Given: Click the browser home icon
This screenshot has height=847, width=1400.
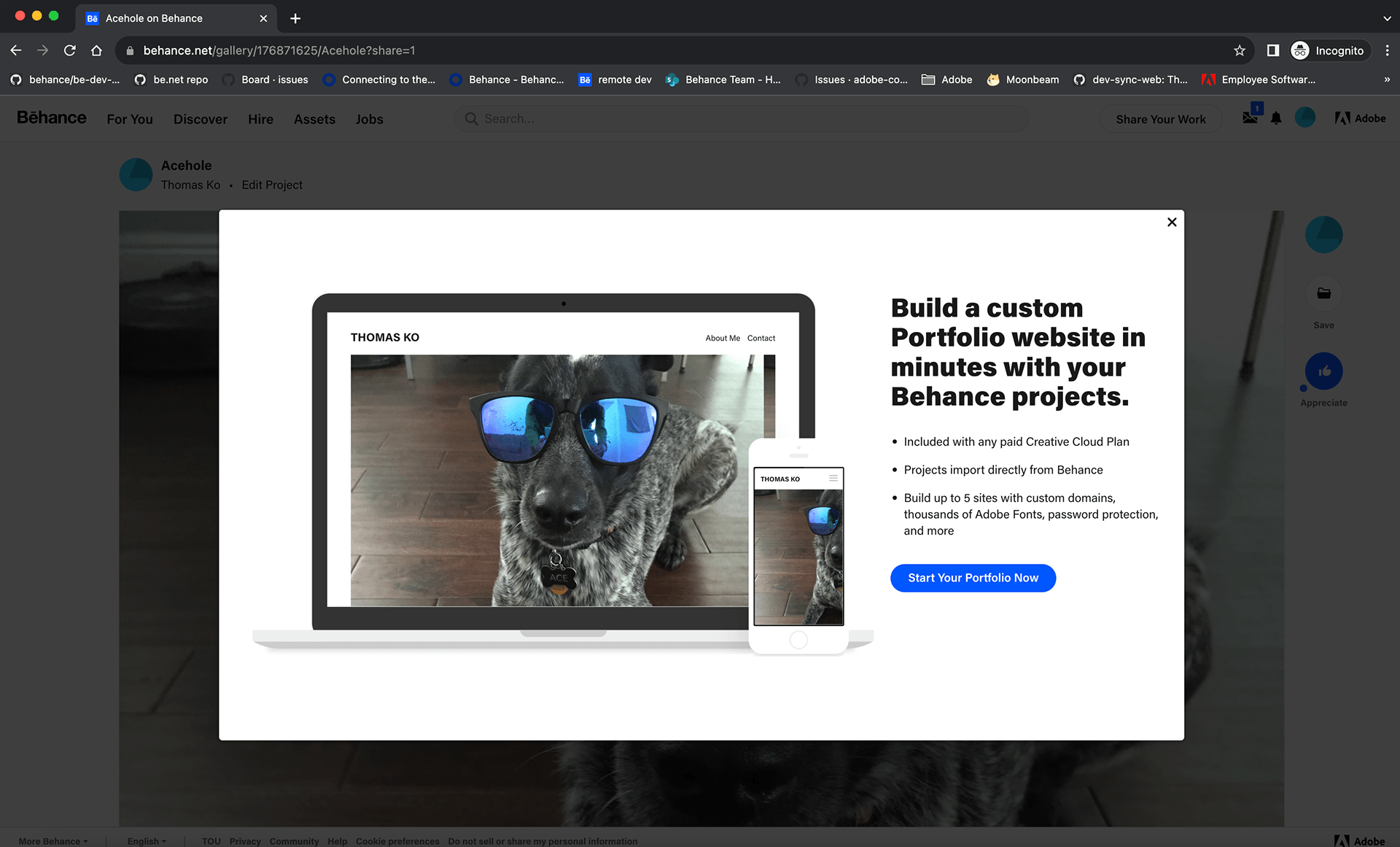Looking at the screenshot, I should click(96, 50).
